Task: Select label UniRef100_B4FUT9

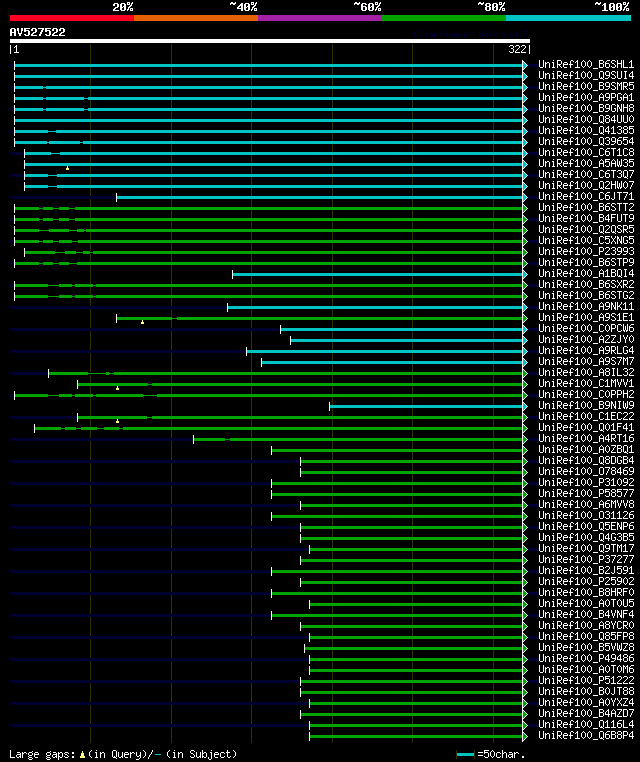Action: point(586,218)
